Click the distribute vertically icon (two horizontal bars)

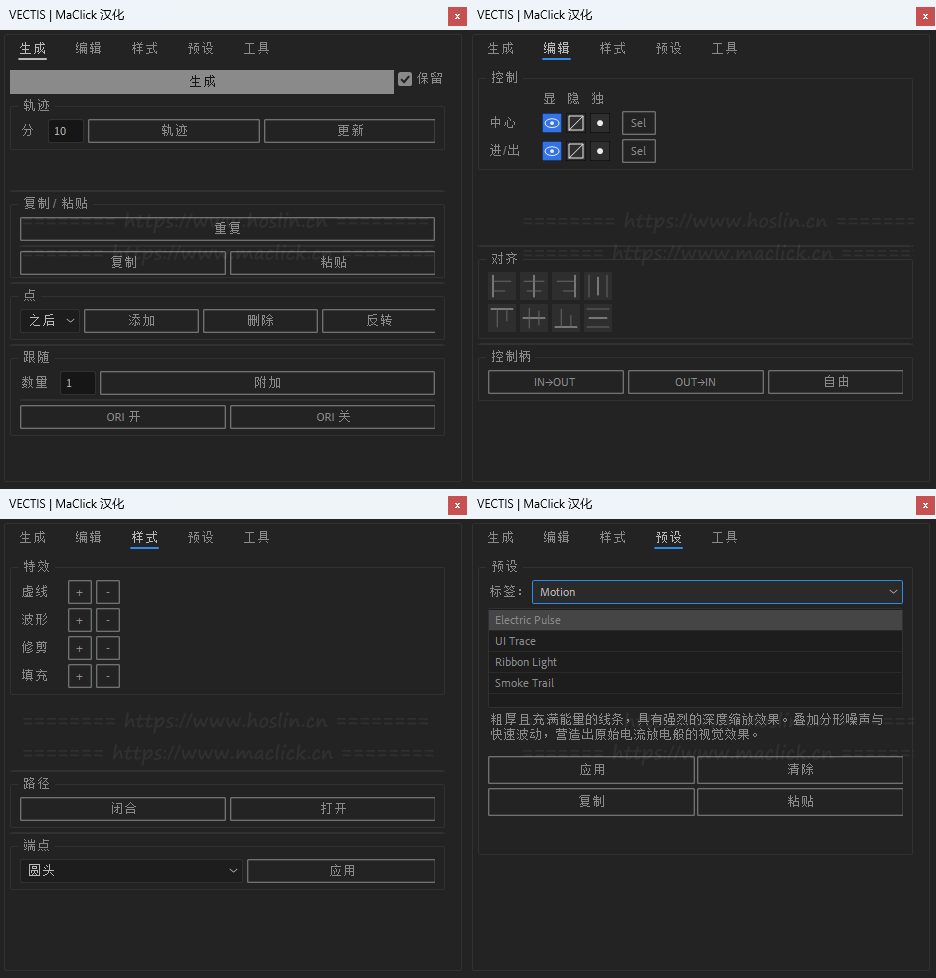pyautogui.click(x=598, y=319)
